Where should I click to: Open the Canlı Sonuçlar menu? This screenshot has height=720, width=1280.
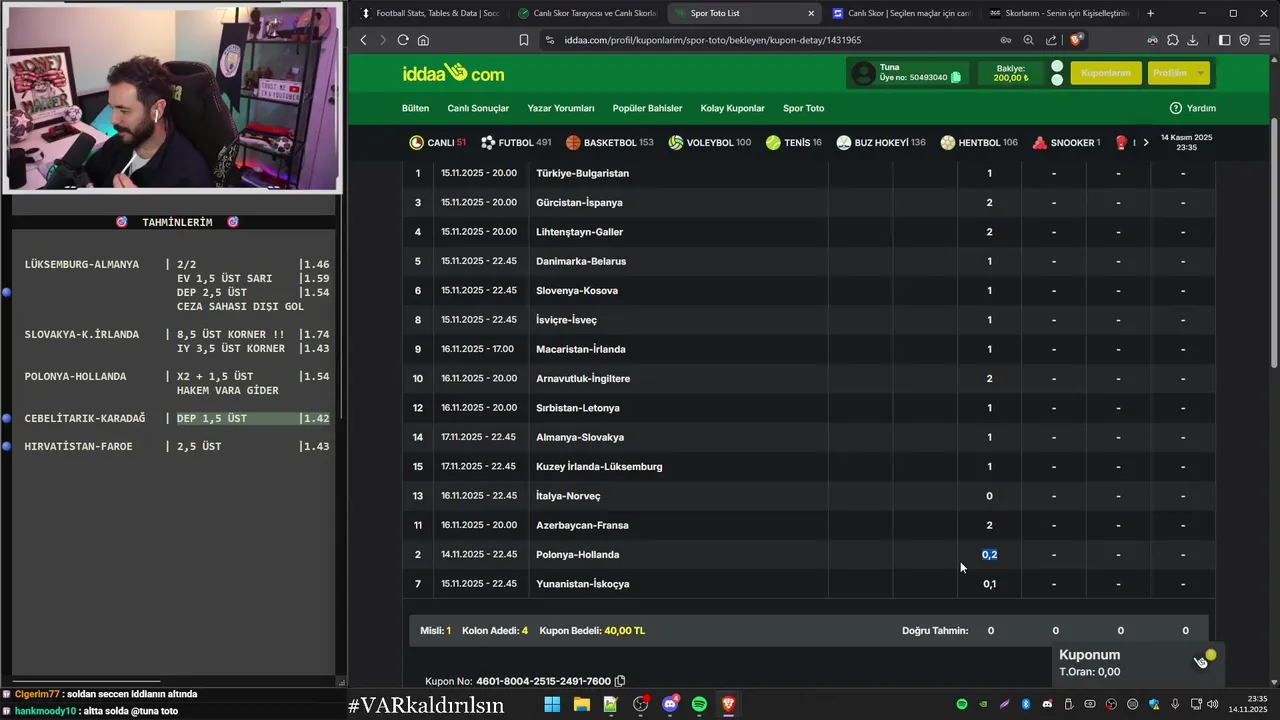478,108
